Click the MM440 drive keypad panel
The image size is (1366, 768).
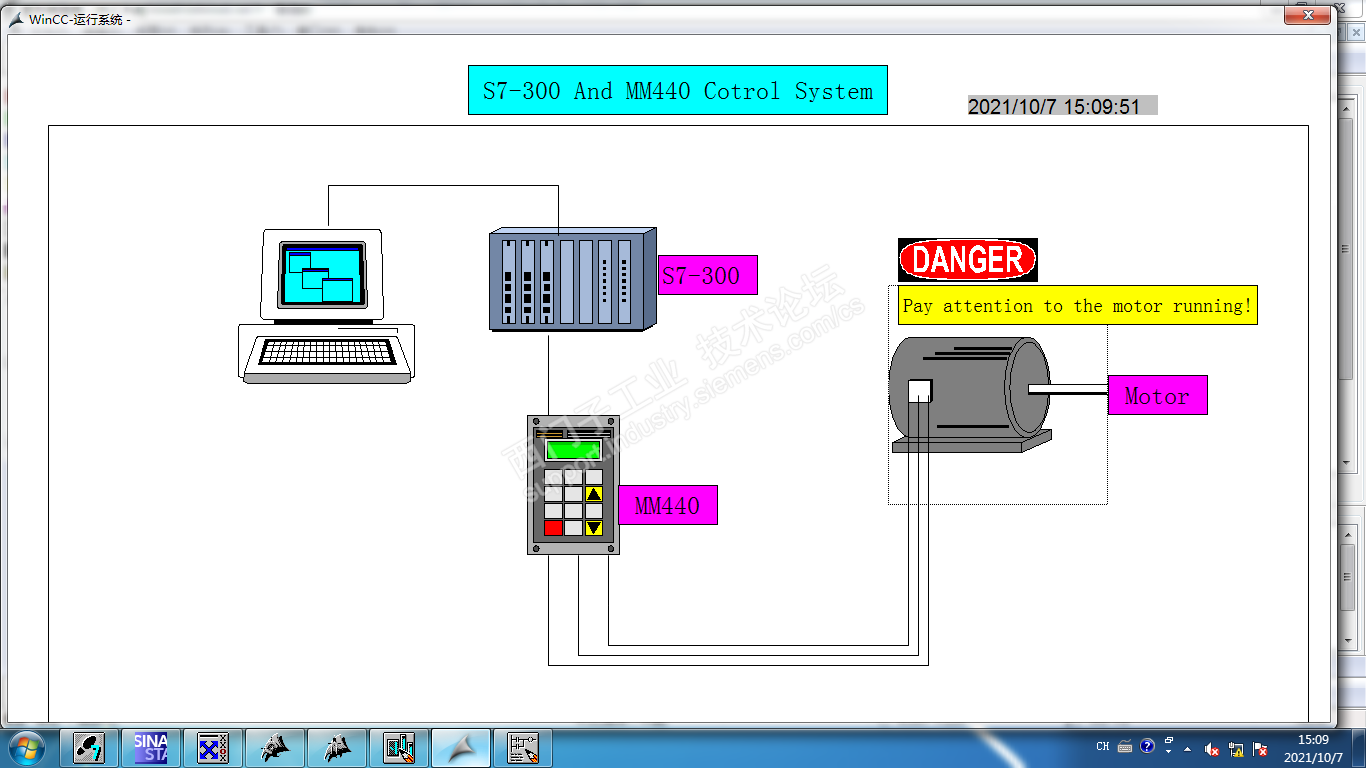coord(573,485)
